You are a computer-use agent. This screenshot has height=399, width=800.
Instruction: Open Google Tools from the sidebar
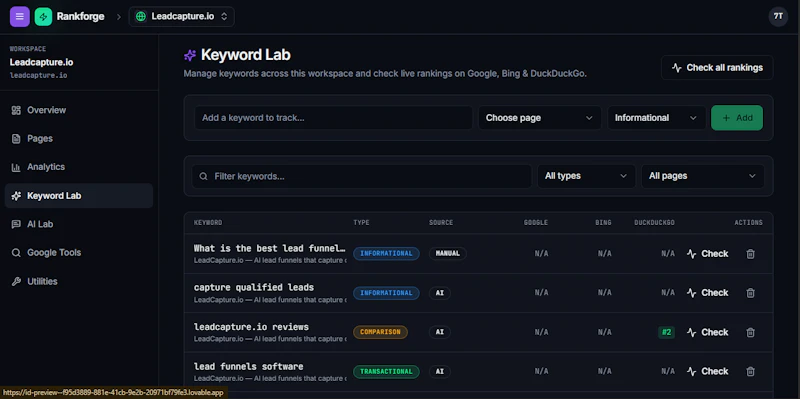pyautogui.click(x=79, y=253)
